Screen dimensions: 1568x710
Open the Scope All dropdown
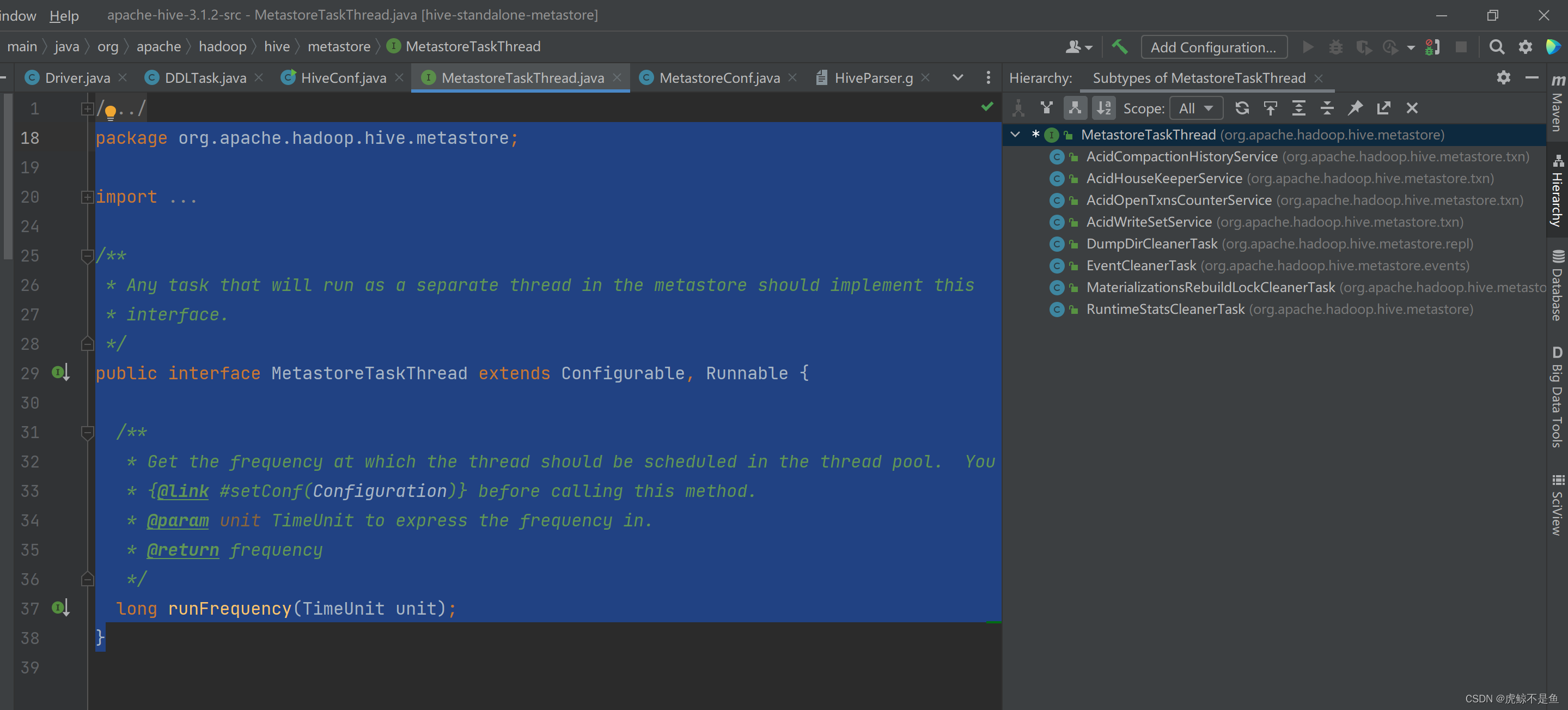click(1197, 108)
